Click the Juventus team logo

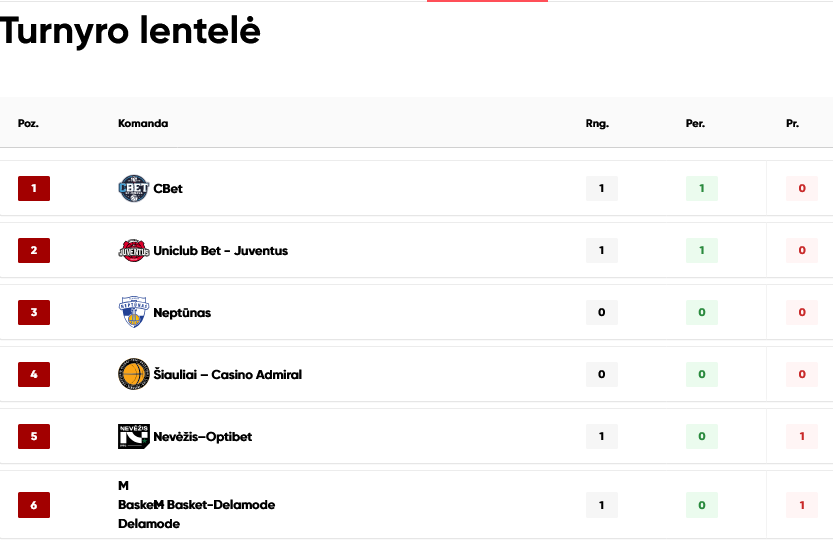tap(133, 251)
